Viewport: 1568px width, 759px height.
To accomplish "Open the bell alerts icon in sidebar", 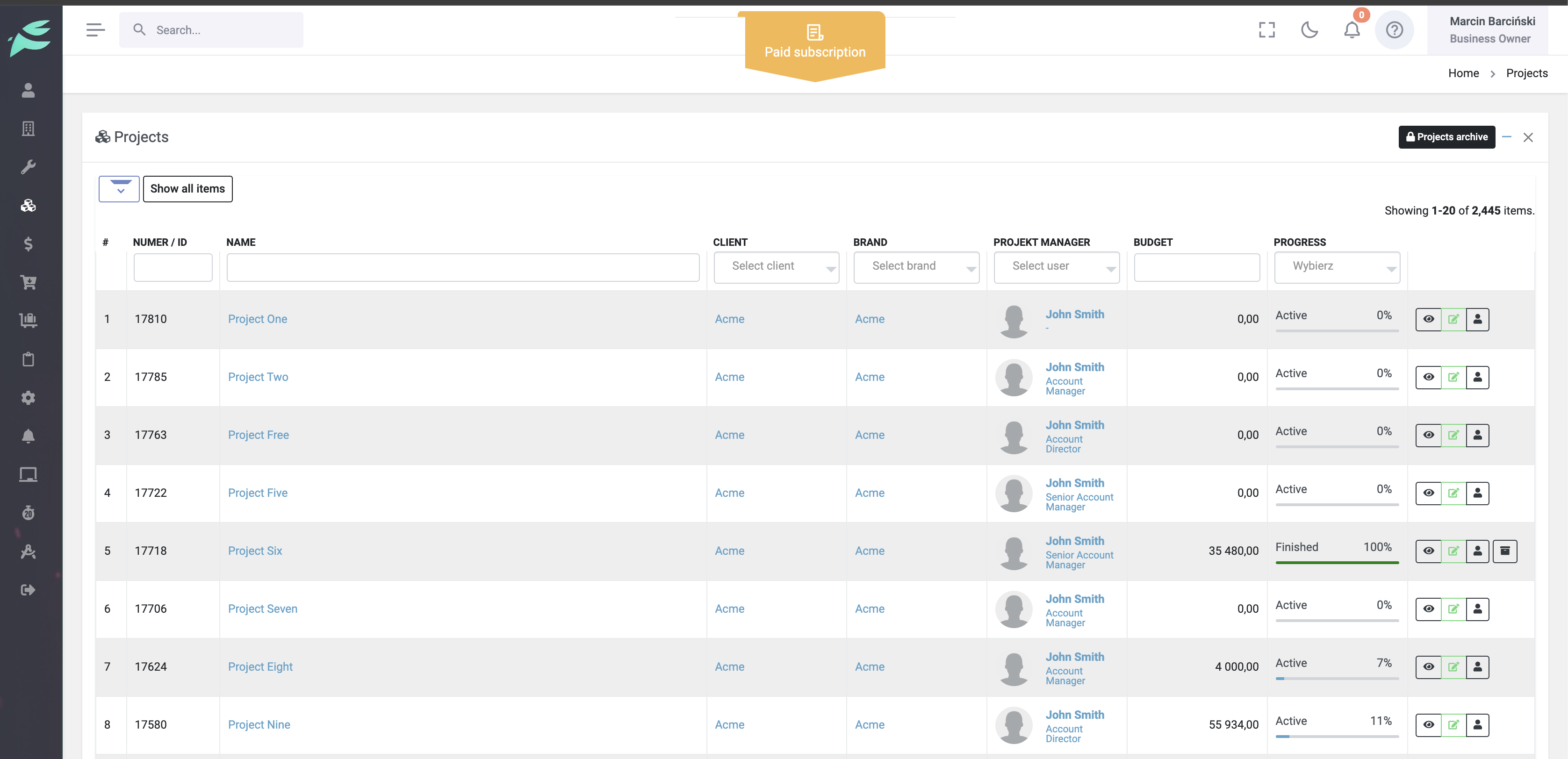I will coord(28,436).
